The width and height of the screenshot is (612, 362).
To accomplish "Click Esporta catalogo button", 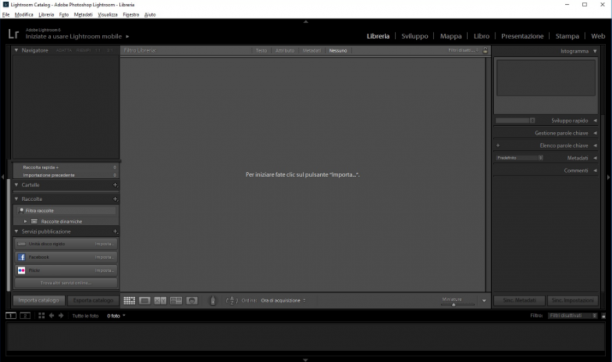I will click(93, 300).
